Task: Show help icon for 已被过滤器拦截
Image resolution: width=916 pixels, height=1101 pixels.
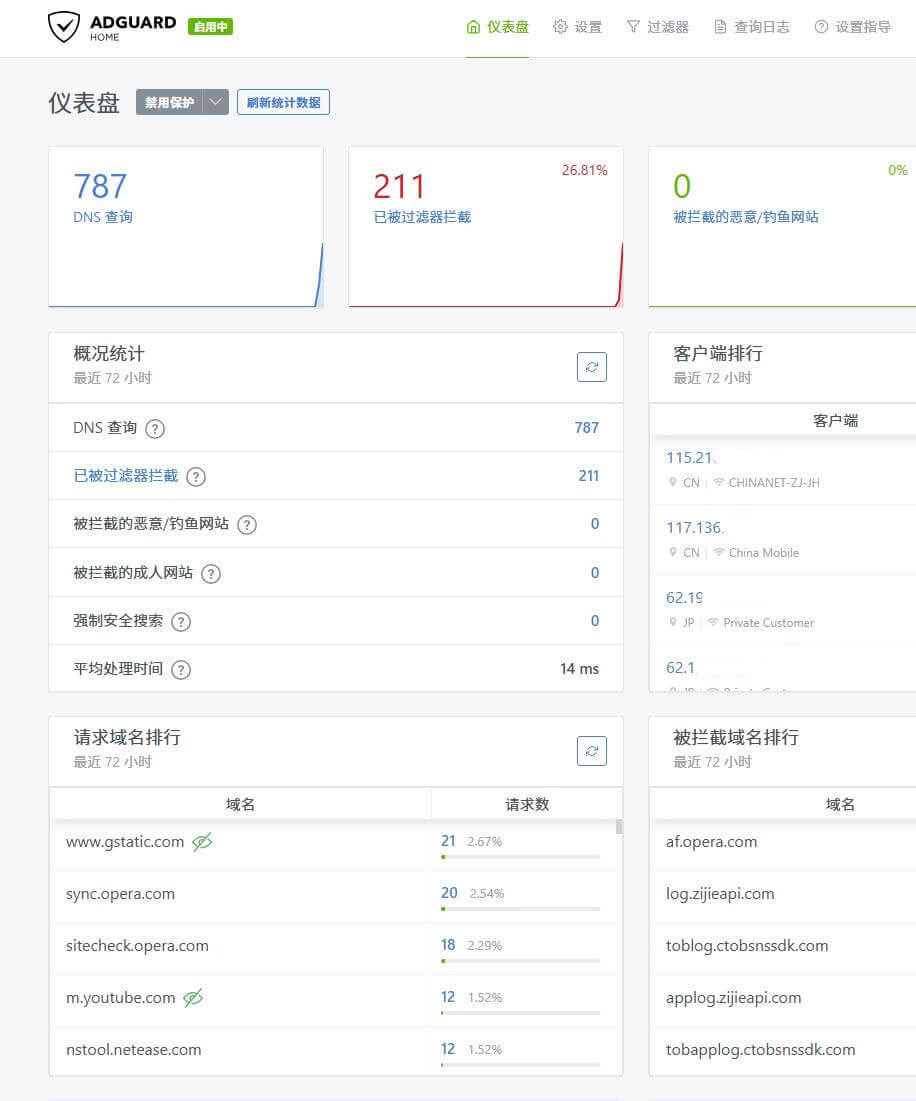Action: 196,477
